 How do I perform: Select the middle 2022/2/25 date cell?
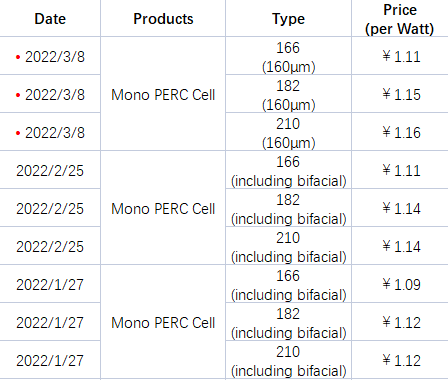point(50,208)
